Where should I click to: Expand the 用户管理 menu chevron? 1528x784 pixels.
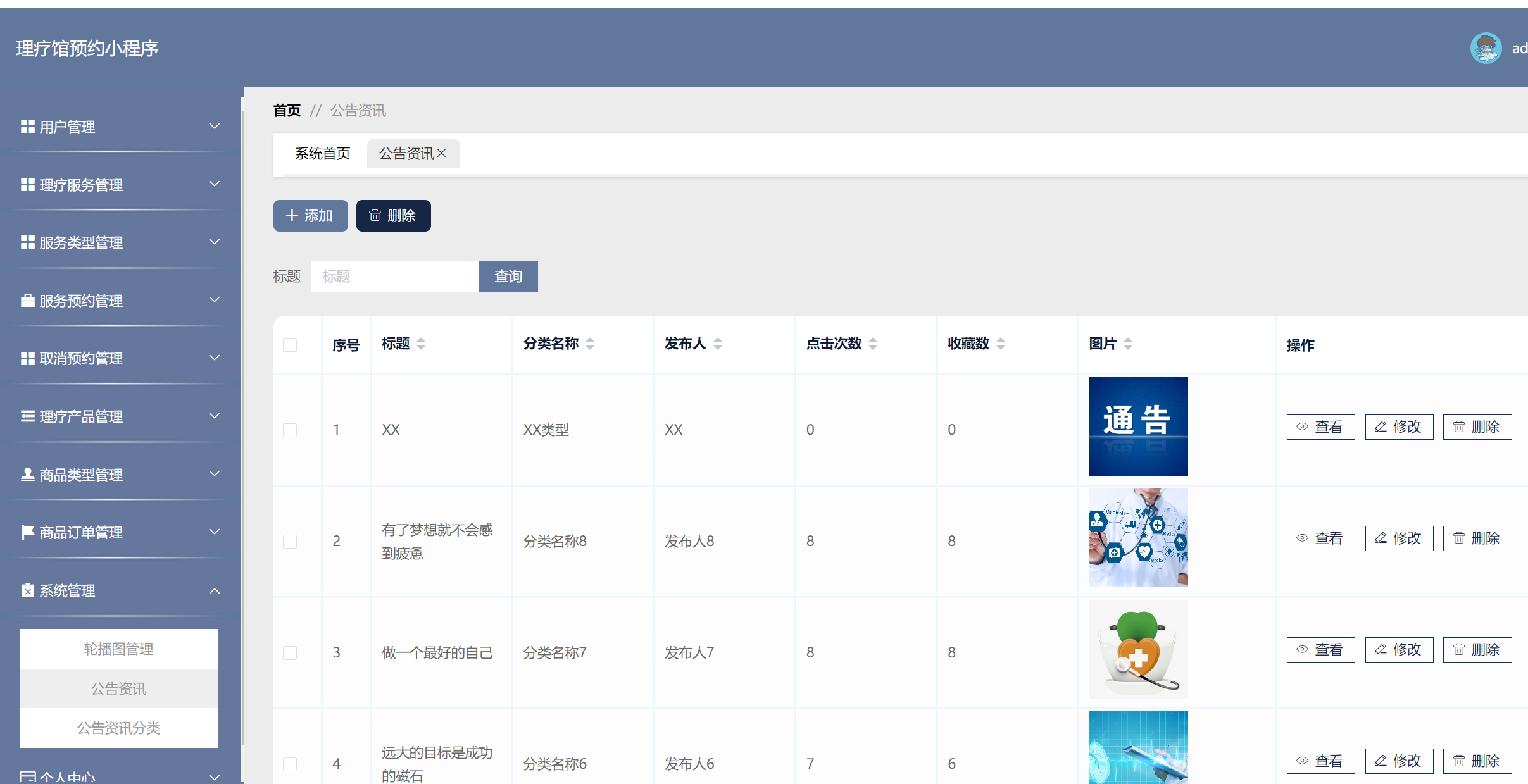click(215, 126)
